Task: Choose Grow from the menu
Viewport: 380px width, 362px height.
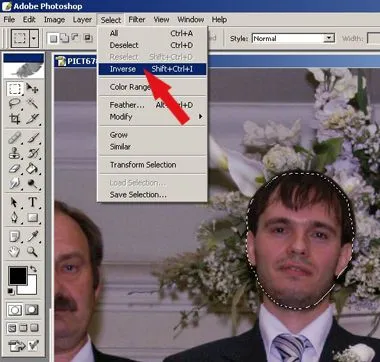Action: [x=152, y=135]
